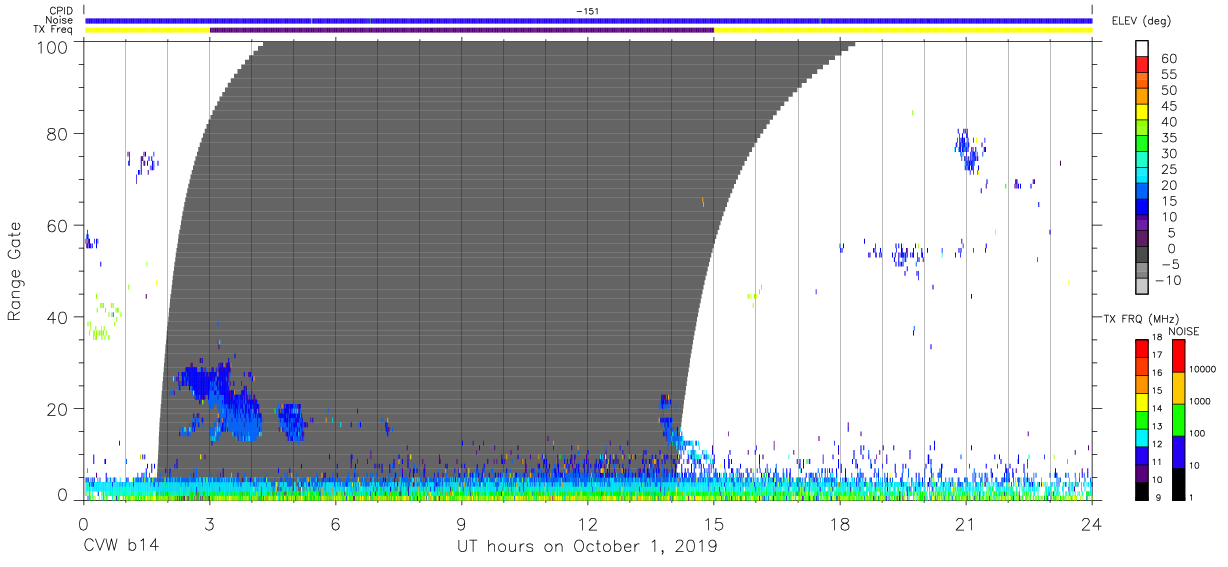Click 'UT hours on October 1, 2019' label
This screenshot has width=1228, height=567.
(x=587, y=547)
